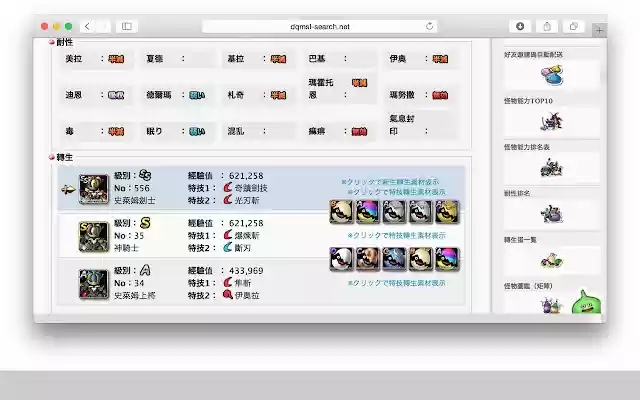
Task: Reload the page with the refresh icon
Action: click(429, 27)
